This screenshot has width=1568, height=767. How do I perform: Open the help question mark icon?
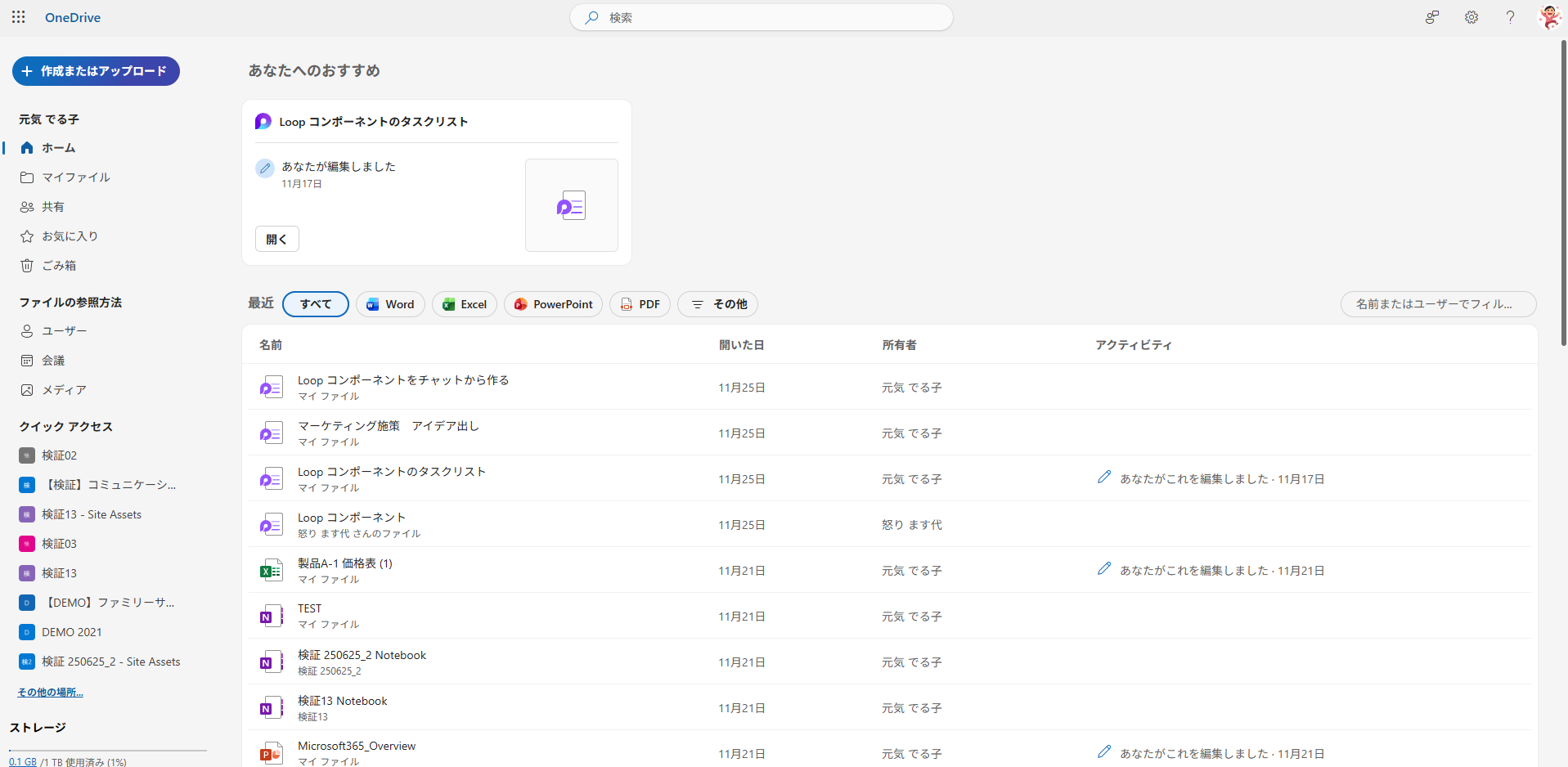point(1510,17)
